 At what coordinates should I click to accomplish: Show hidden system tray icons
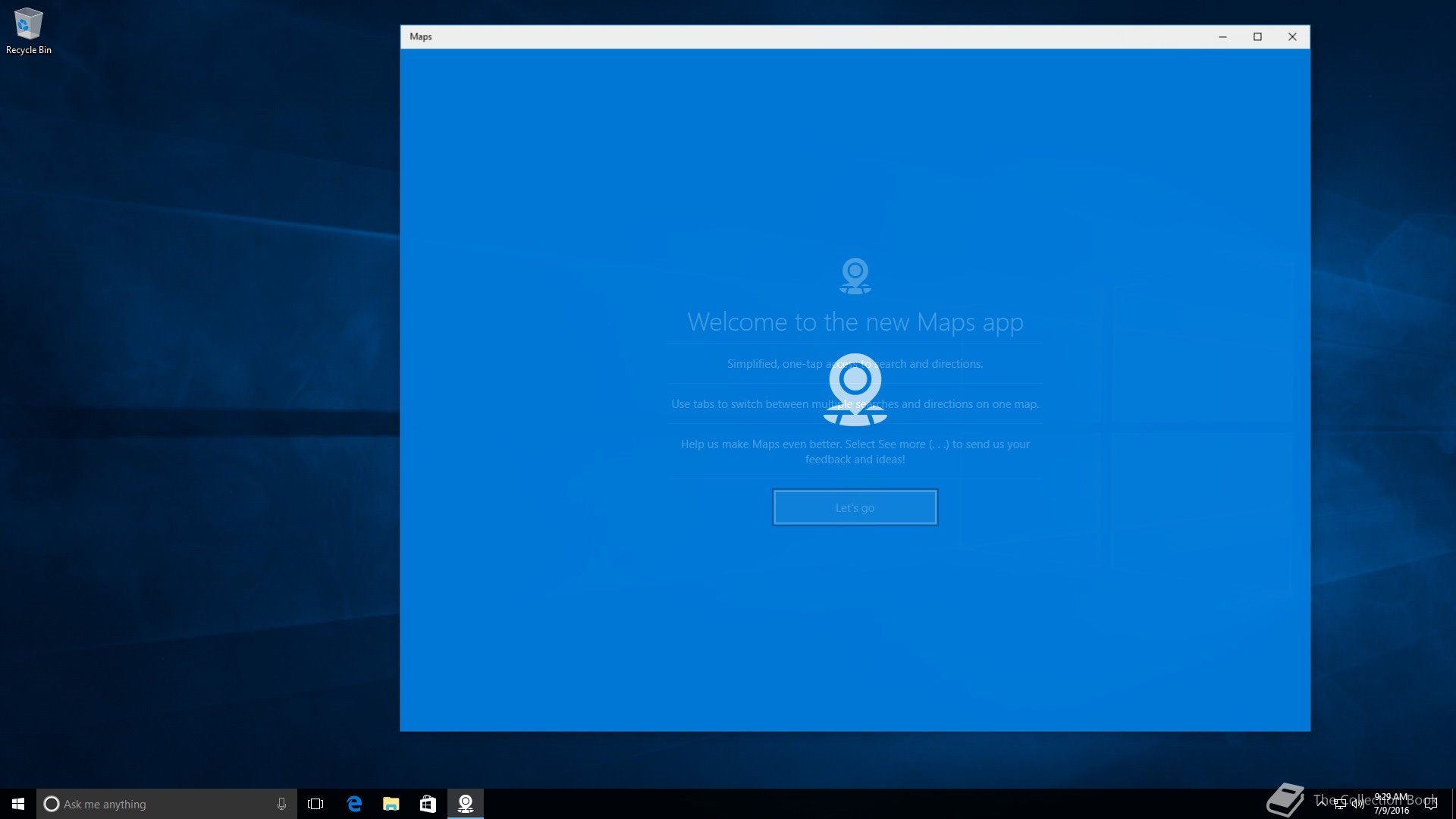[1322, 804]
